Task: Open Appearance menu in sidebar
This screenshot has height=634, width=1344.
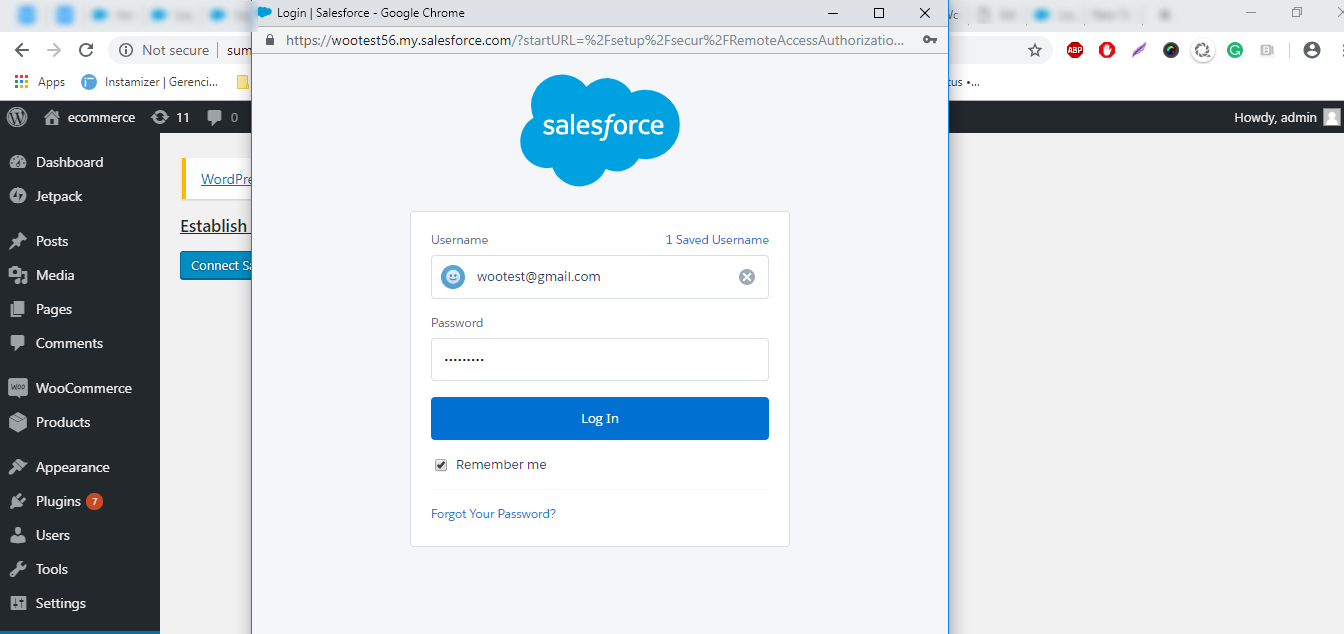Action: tap(72, 467)
